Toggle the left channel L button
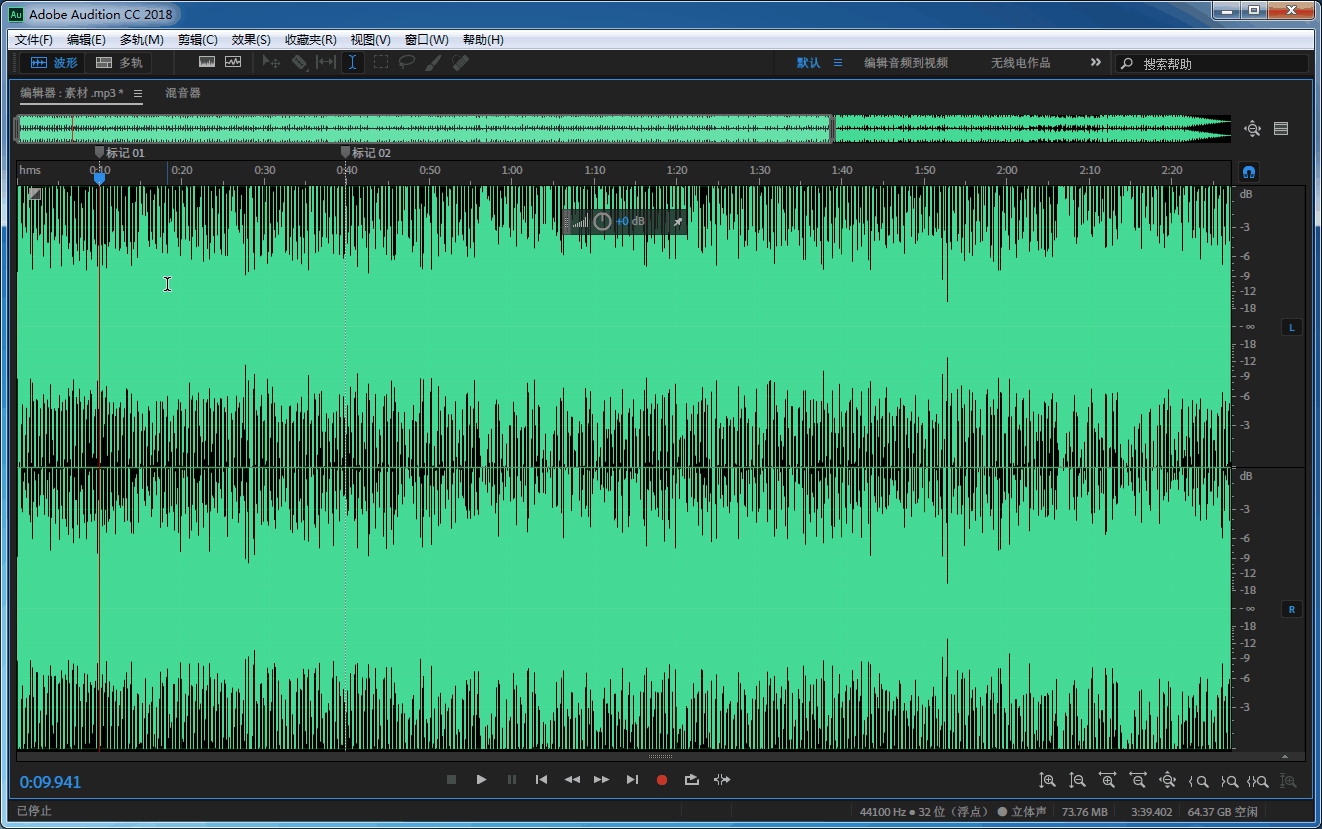 click(1291, 327)
